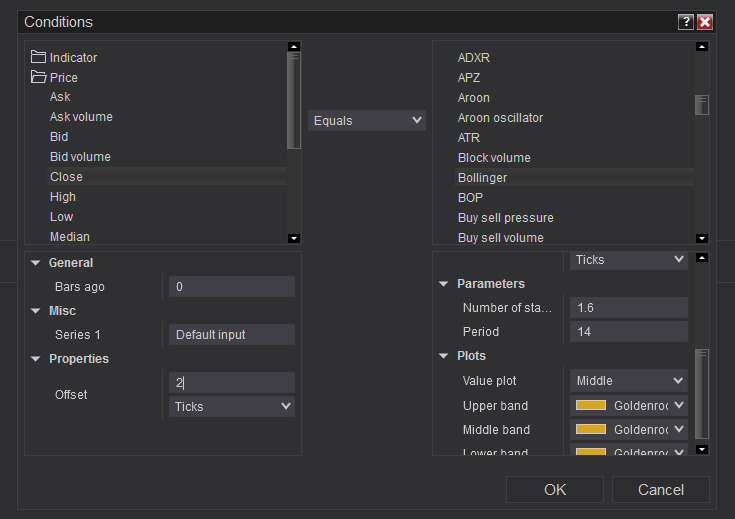The width and height of the screenshot is (735, 519).
Task: Click Upper band Goldenrod color swatch
Action: click(592, 405)
